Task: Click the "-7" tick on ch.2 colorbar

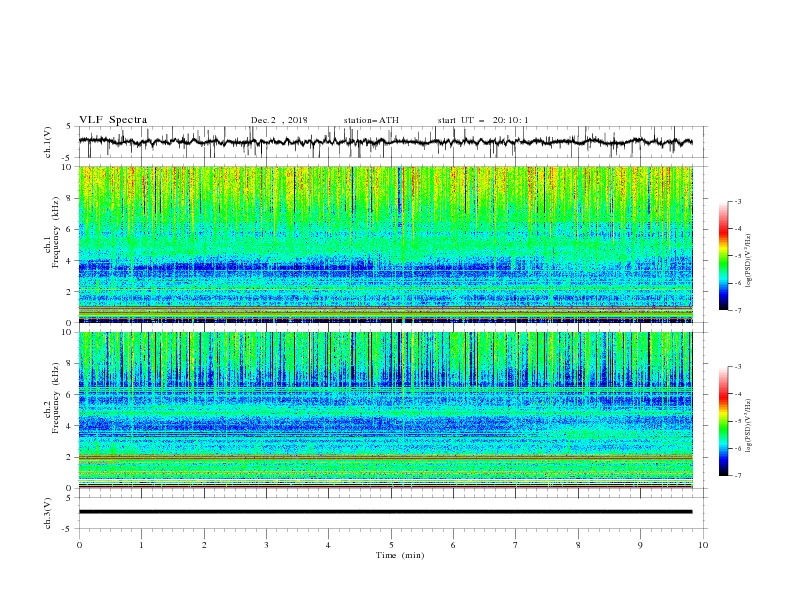Action: coord(738,476)
